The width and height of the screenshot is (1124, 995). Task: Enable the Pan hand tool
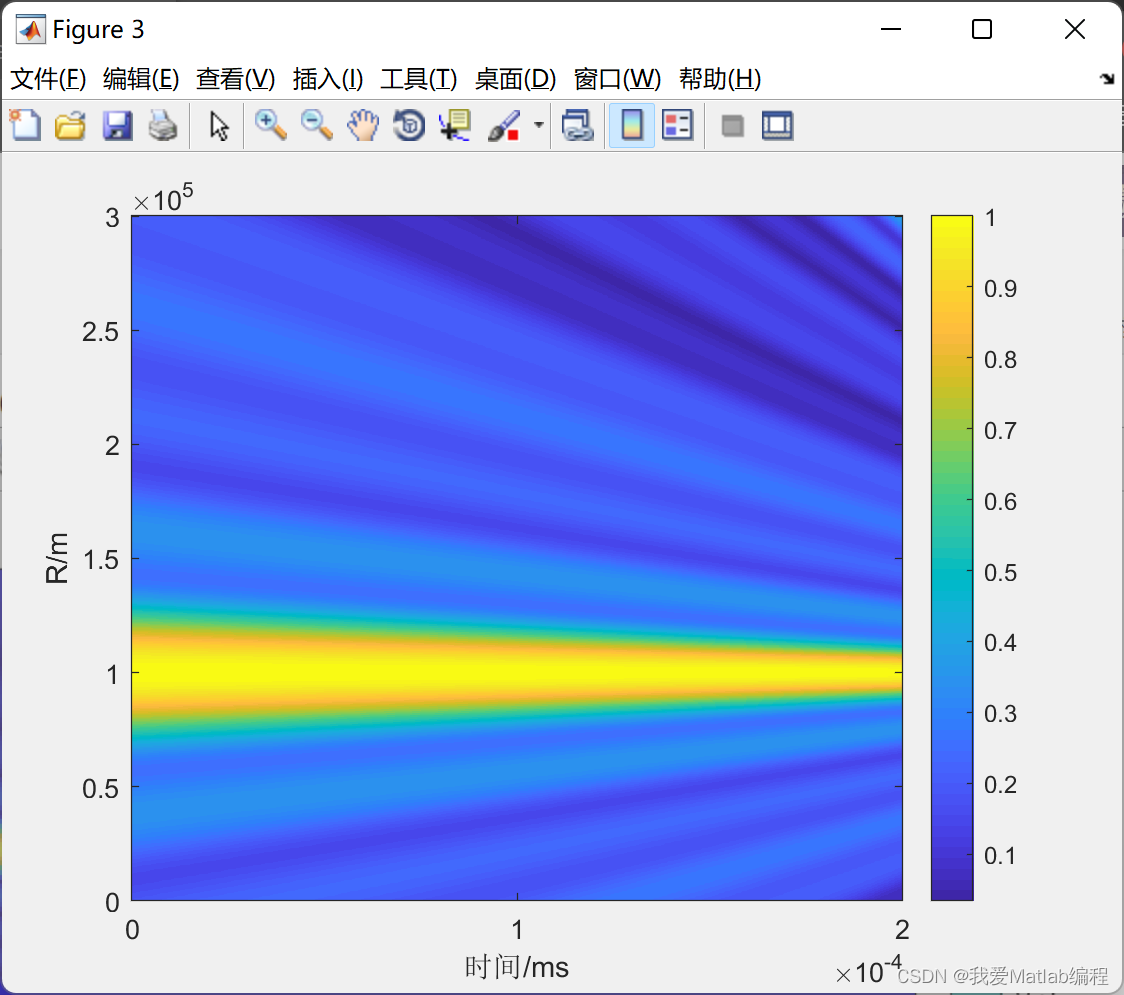pyautogui.click(x=363, y=125)
